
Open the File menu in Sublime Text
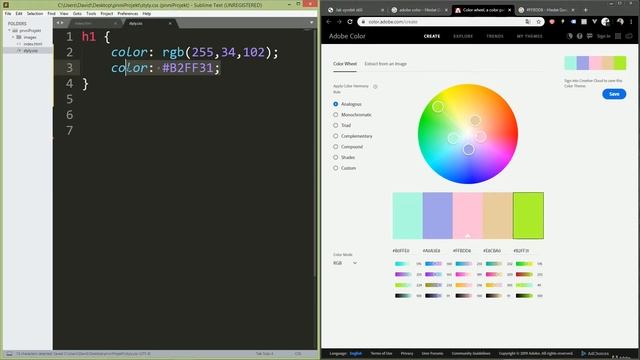pyautogui.click(x=8, y=13)
